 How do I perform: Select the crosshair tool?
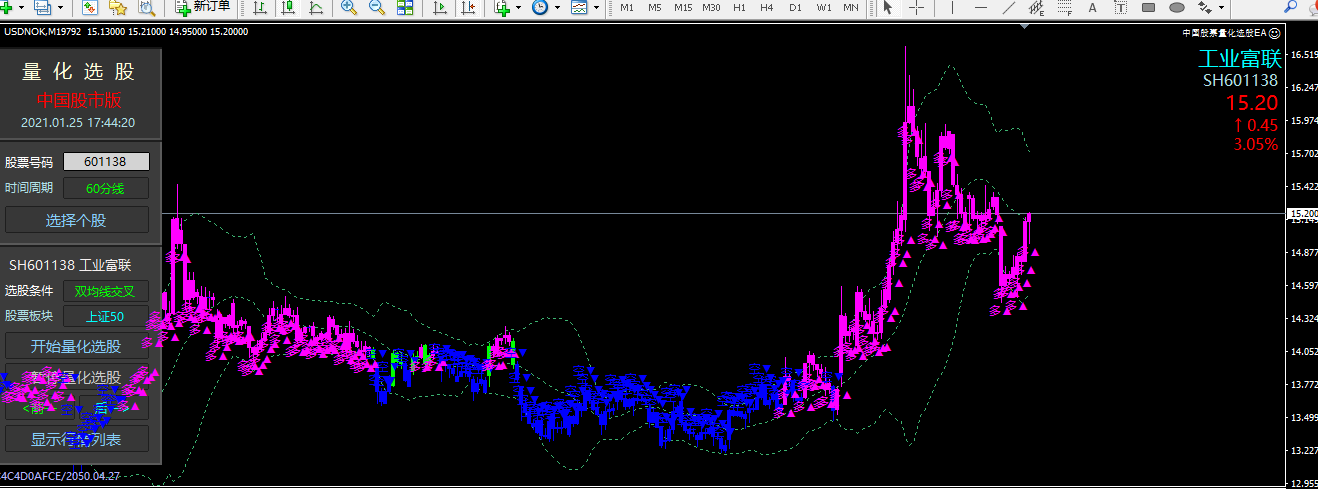pos(916,7)
